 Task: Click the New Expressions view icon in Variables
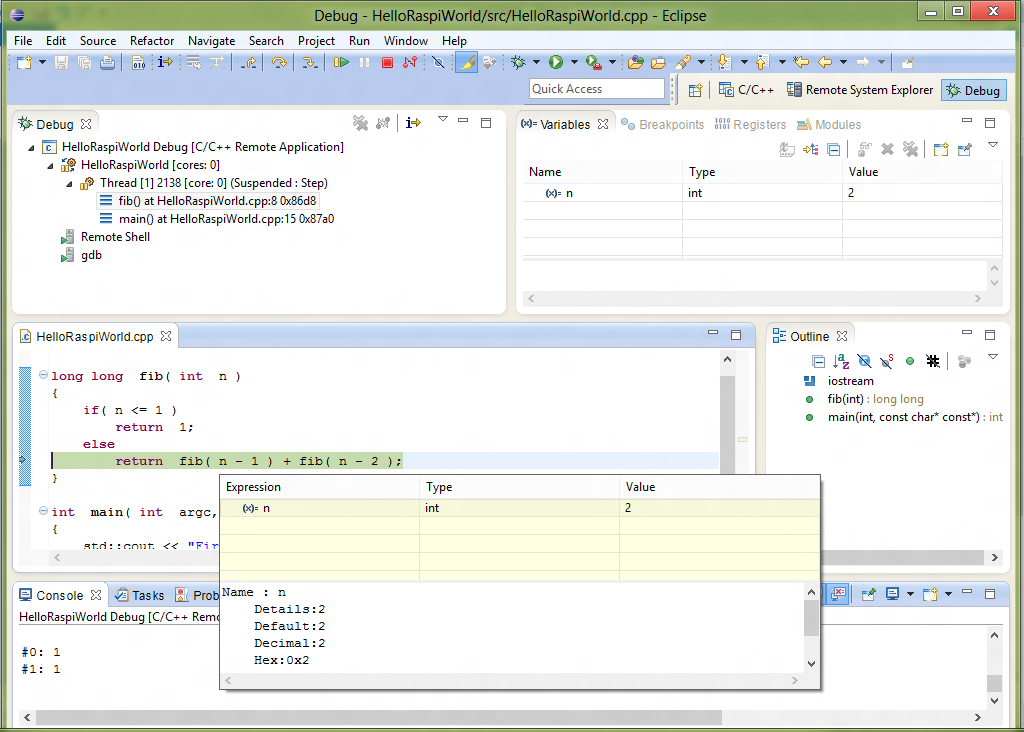940,150
